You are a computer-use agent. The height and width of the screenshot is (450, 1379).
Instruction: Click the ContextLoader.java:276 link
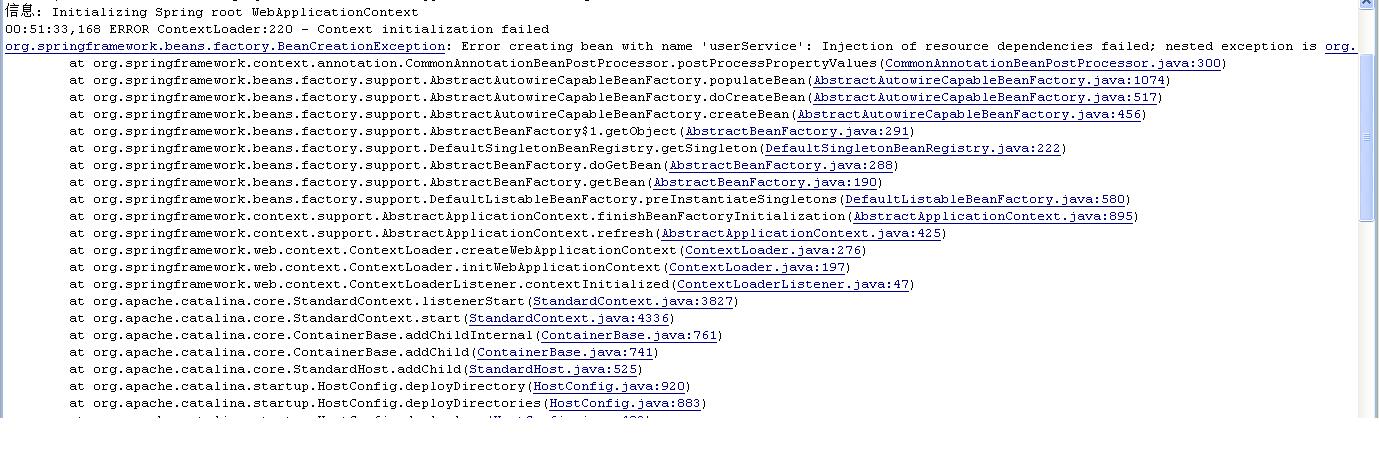[773, 250]
